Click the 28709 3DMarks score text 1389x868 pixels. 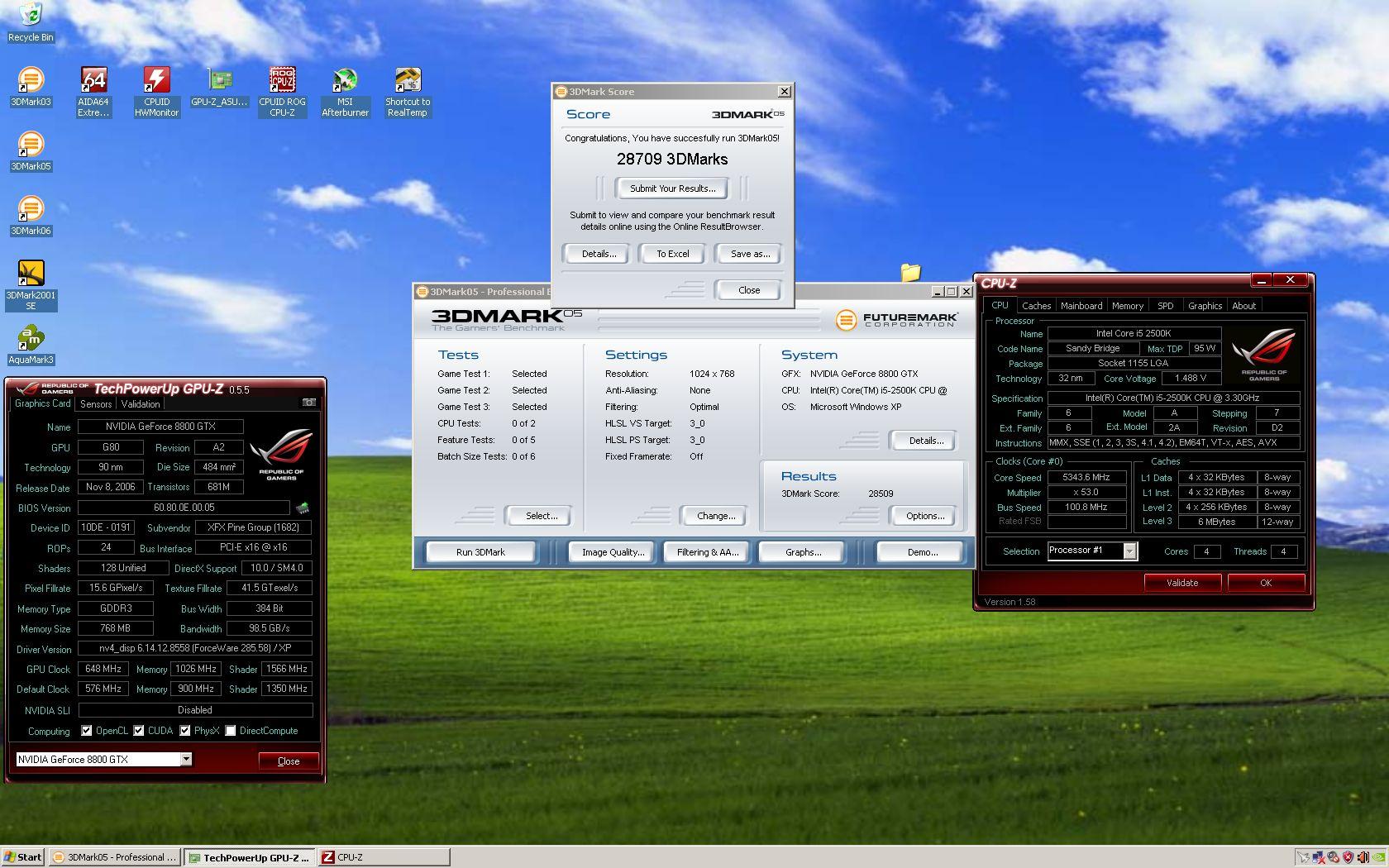tap(672, 159)
